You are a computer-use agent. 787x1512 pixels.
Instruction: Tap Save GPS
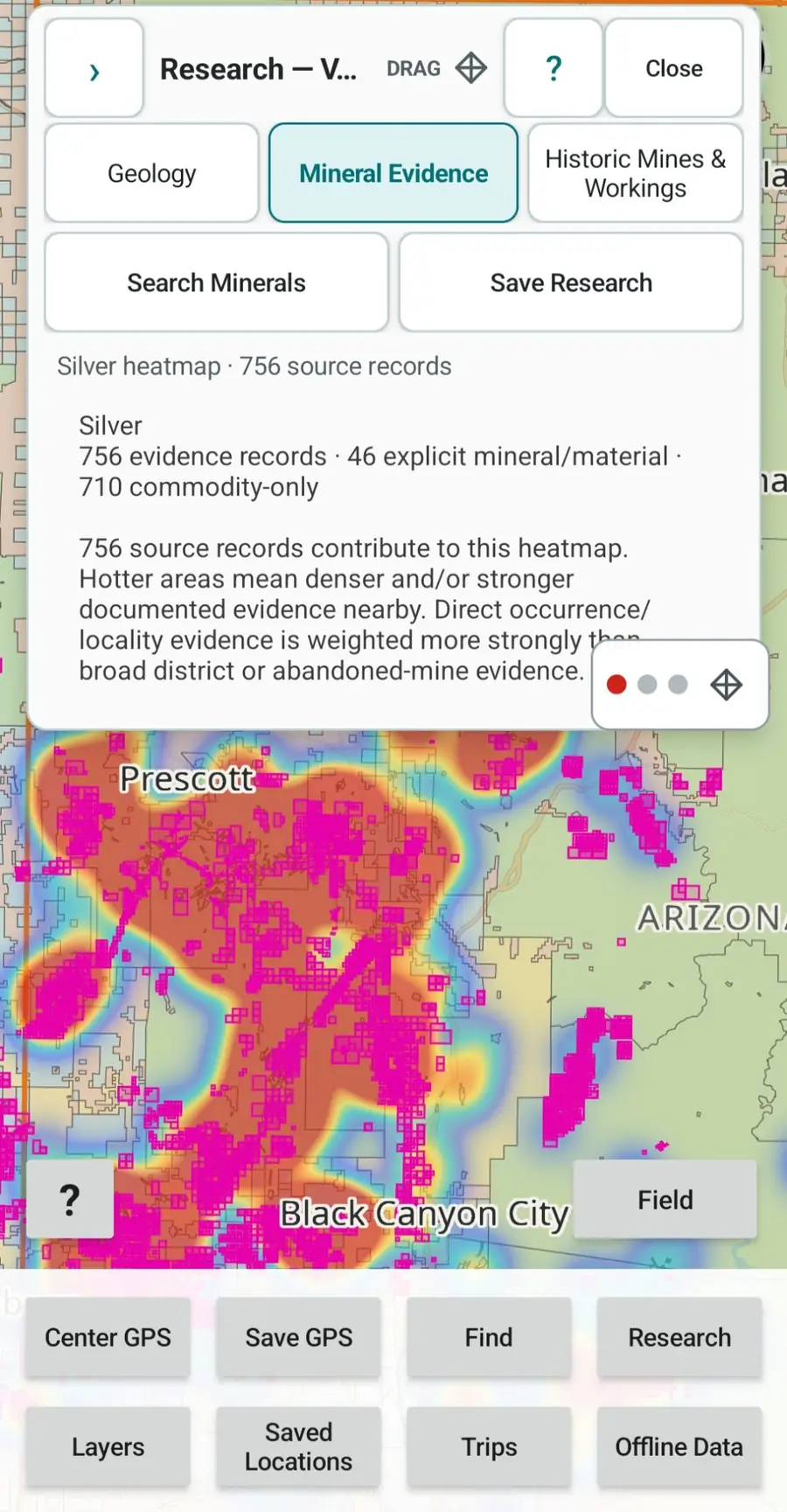[299, 1337]
